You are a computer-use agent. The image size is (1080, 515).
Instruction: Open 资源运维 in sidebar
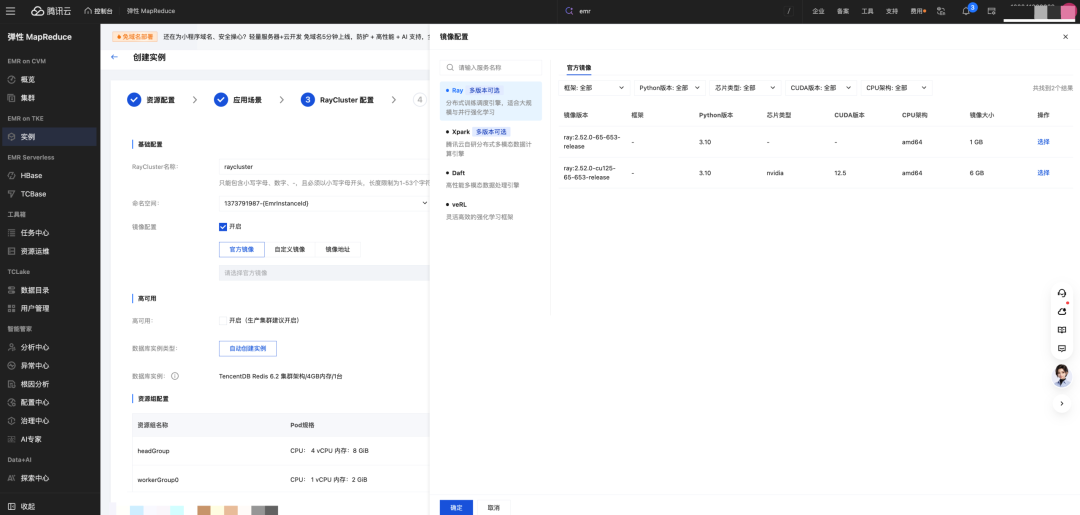coord(34,251)
